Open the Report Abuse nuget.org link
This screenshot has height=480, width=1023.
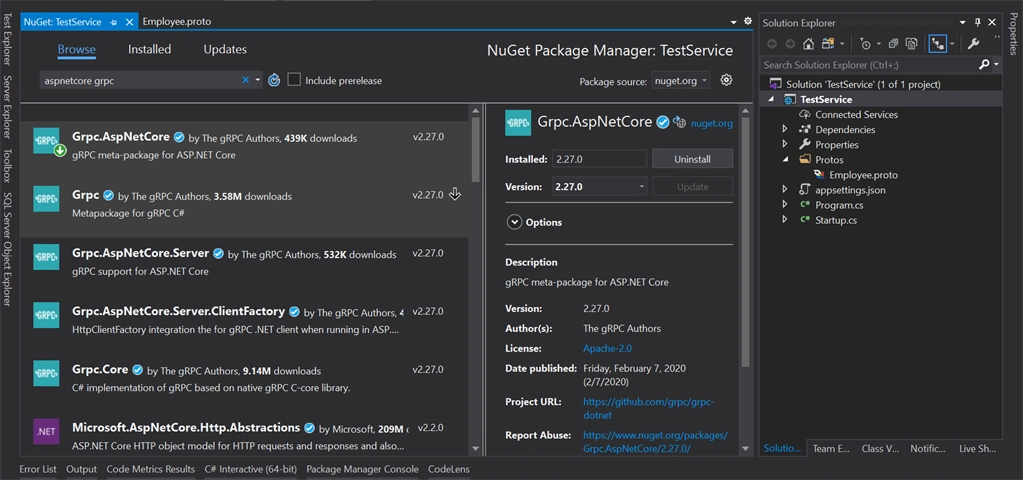point(655,442)
